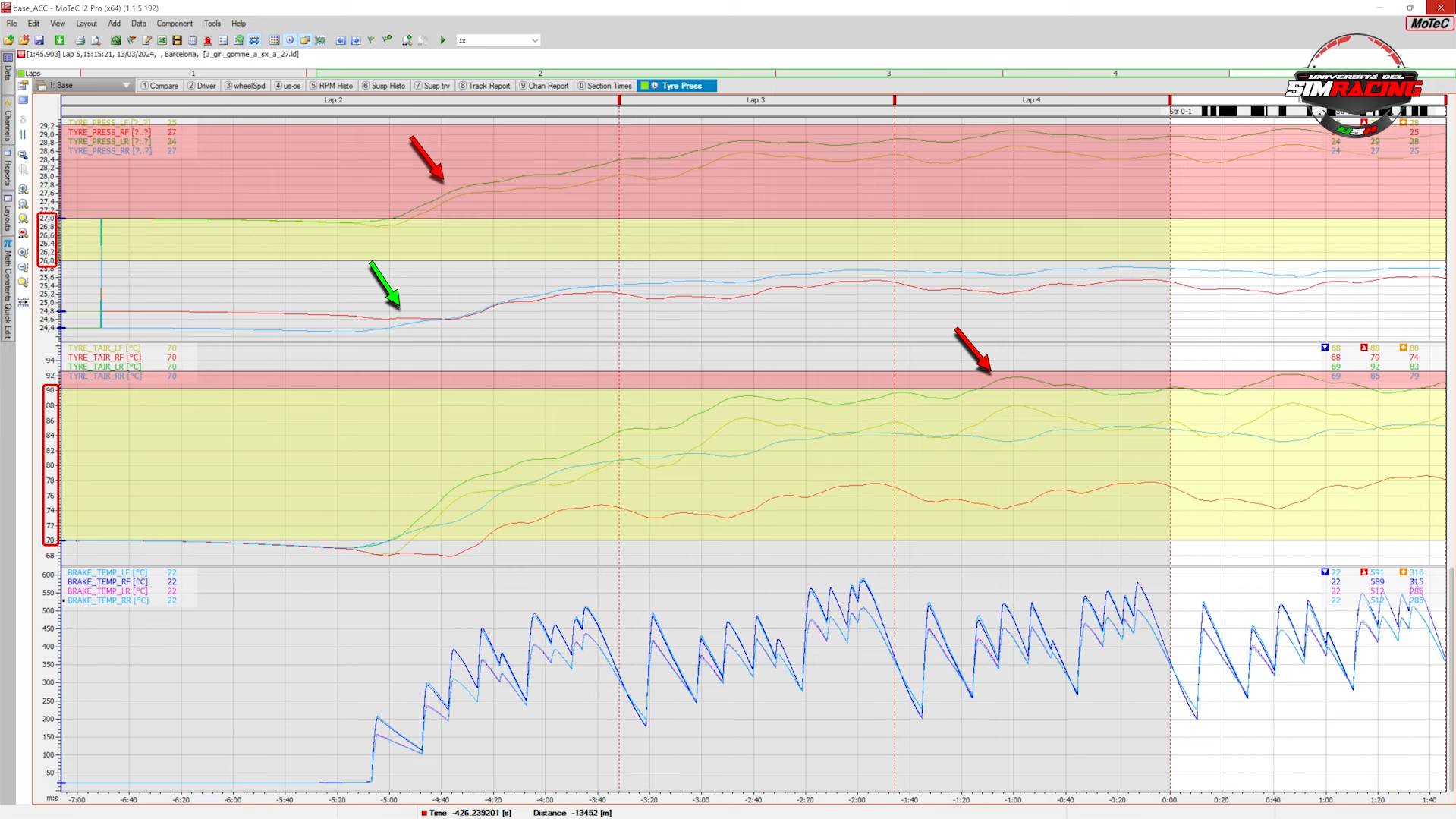Viewport: 1456px width, 819px height.
Task: Open the playback speed 1x dropdown
Action: click(534, 40)
